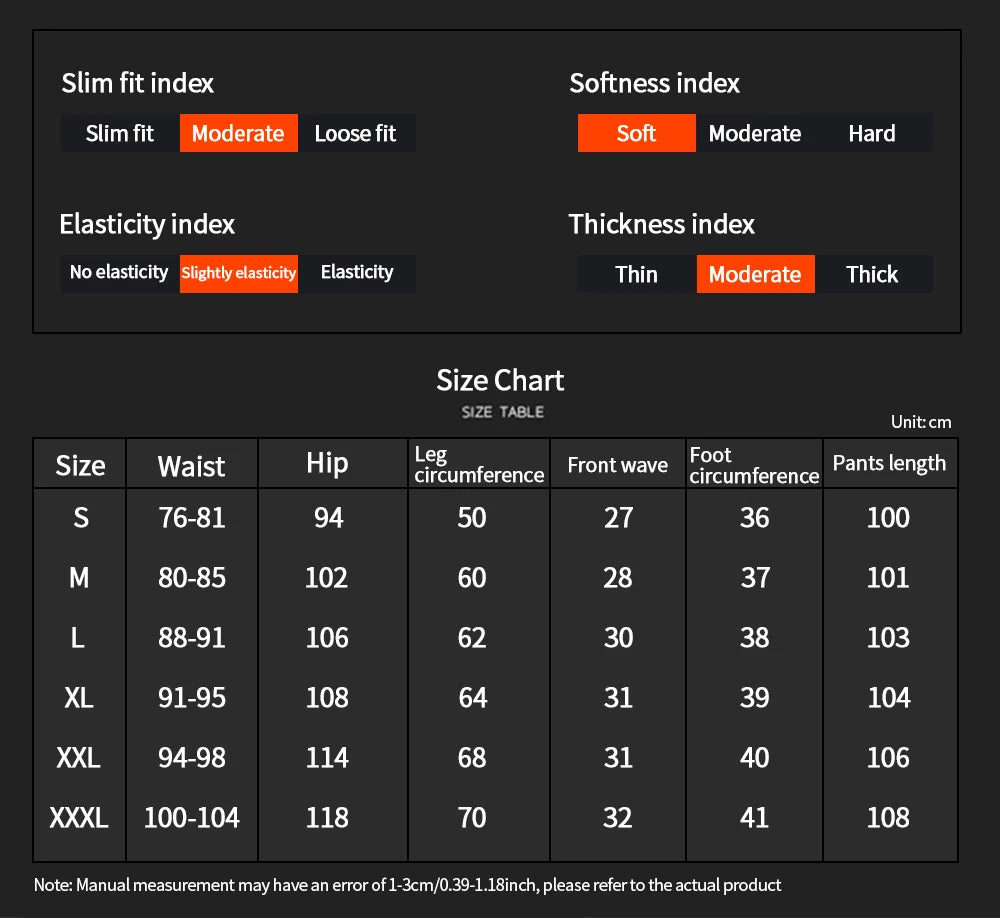Click the Waist column header
This screenshot has width=1000, height=918.
(x=191, y=465)
